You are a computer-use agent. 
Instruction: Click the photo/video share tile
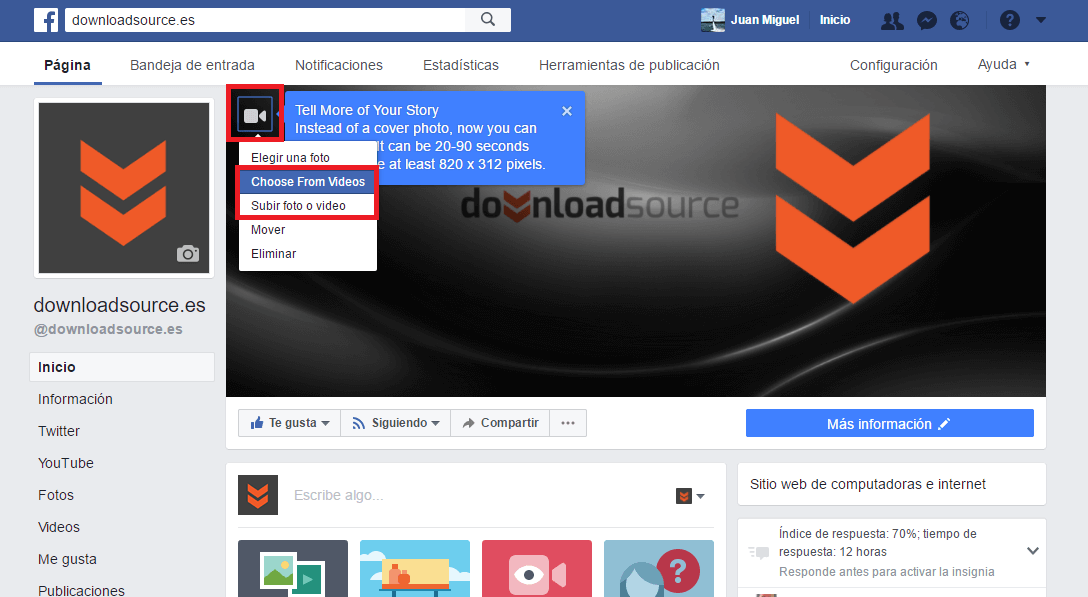pyautogui.click(x=293, y=569)
